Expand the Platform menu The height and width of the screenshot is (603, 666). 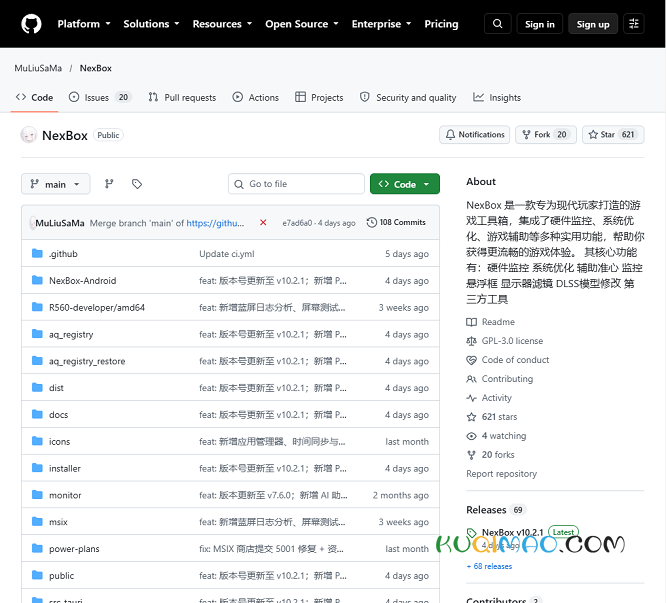point(84,24)
